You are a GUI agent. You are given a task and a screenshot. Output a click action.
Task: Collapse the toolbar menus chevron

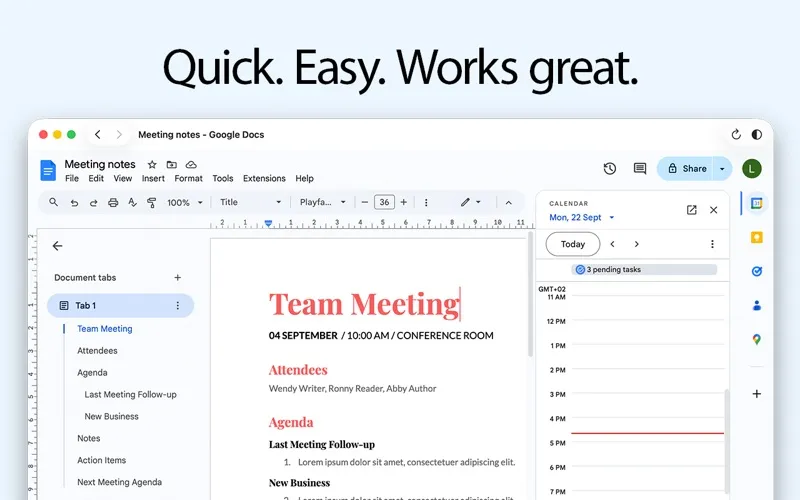[x=509, y=203]
